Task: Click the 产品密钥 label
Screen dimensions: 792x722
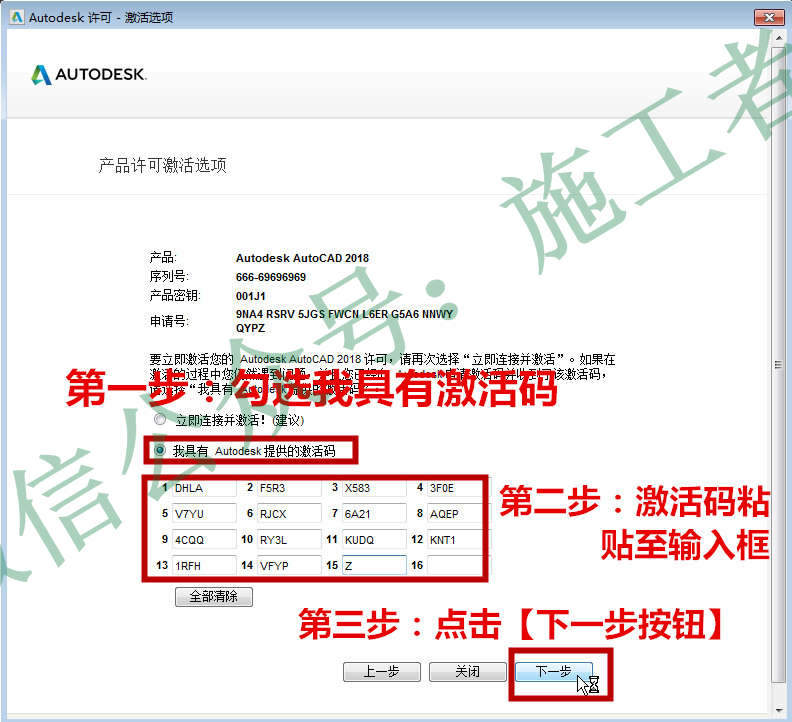Action: (175, 296)
